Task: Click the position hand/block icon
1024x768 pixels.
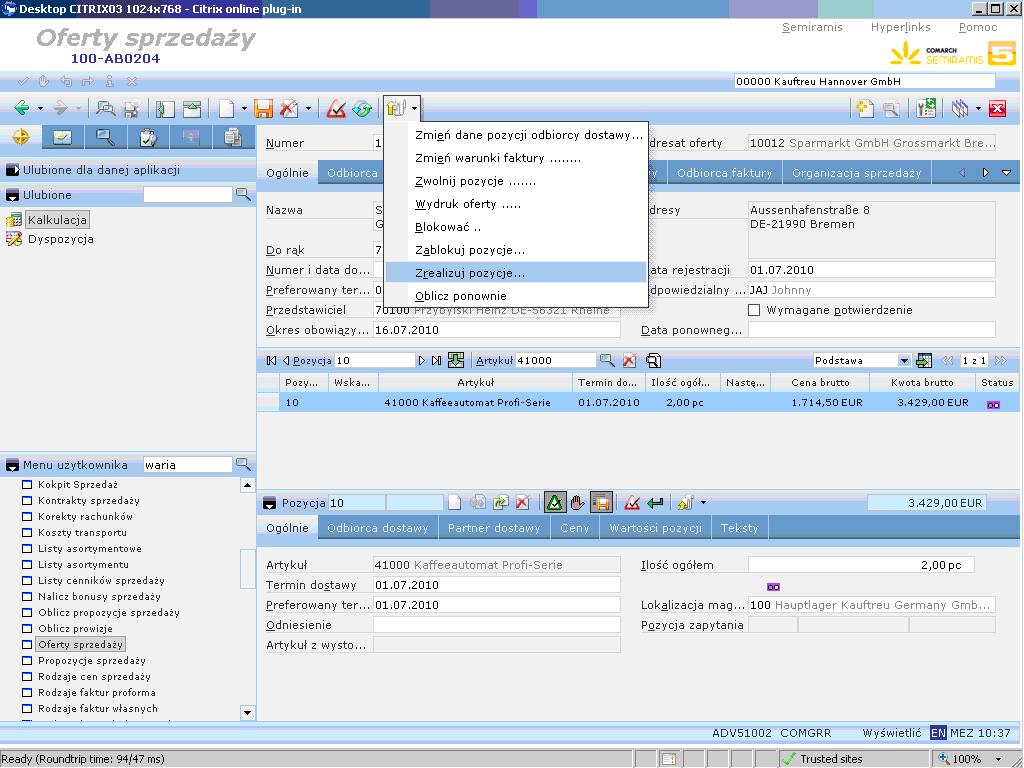Action: pyautogui.click(x=577, y=503)
